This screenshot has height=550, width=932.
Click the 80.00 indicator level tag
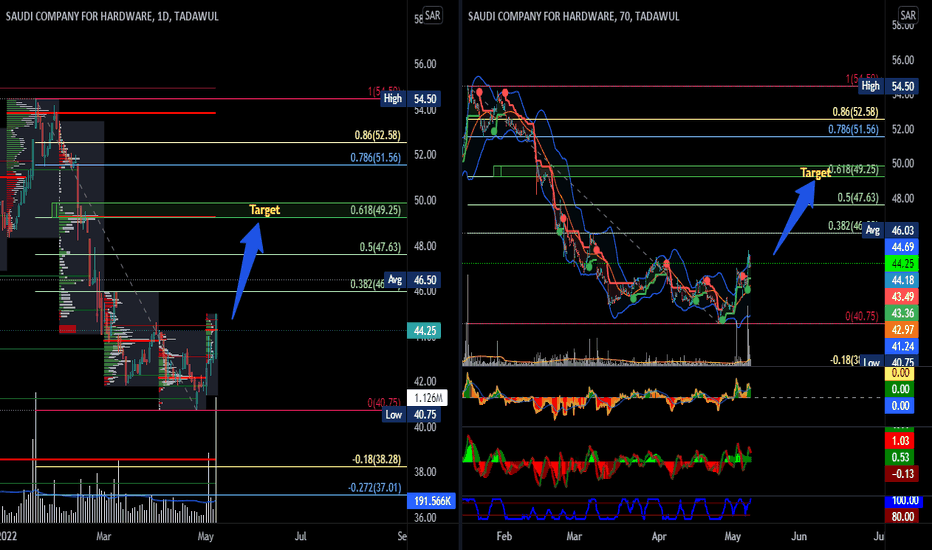(x=902, y=517)
